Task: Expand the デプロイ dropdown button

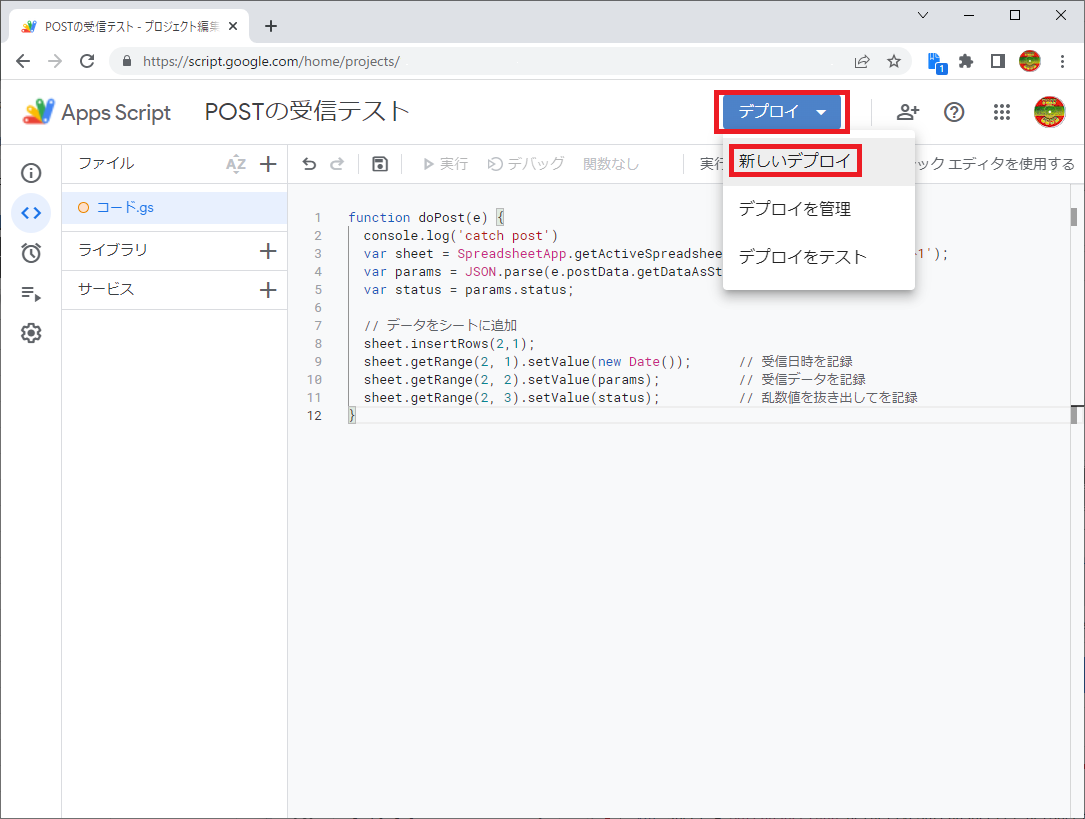Action: click(x=782, y=112)
